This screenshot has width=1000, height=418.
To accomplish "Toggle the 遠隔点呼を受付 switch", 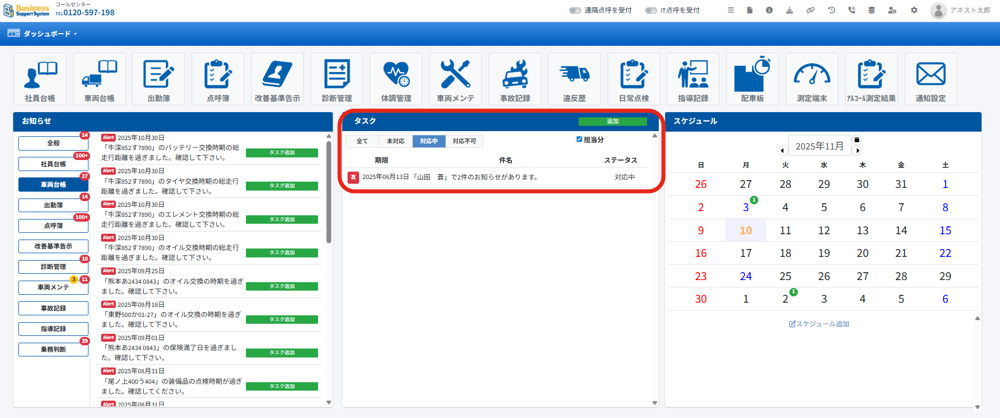I will coord(575,11).
